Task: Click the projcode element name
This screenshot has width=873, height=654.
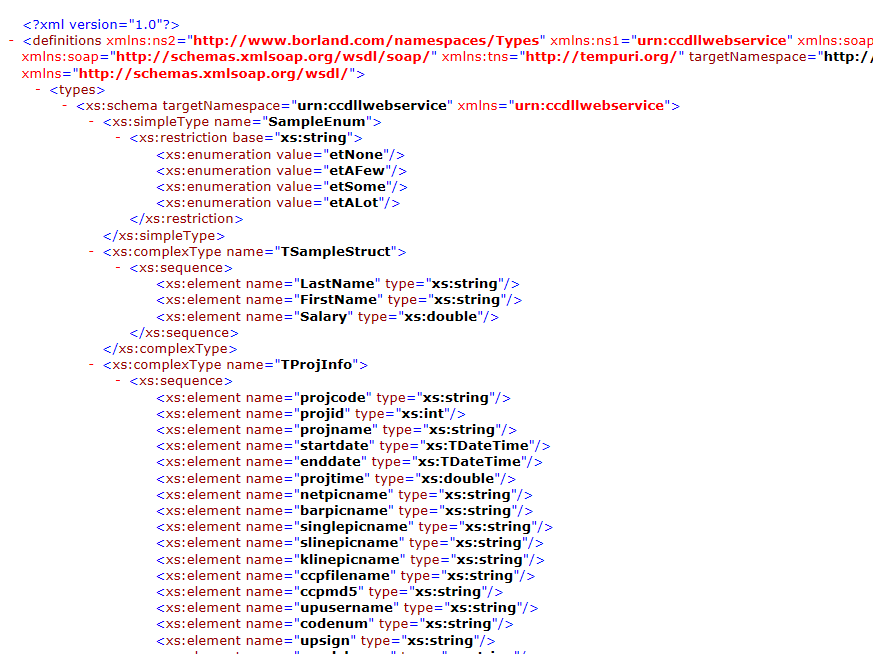Action: [334, 397]
